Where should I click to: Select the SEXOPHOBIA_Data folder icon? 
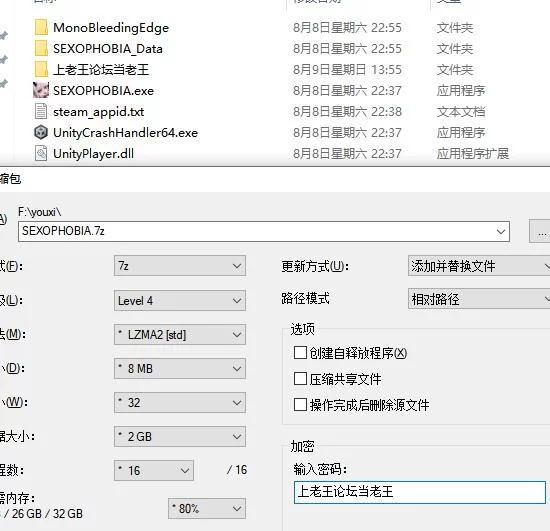(x=41, y=48)
